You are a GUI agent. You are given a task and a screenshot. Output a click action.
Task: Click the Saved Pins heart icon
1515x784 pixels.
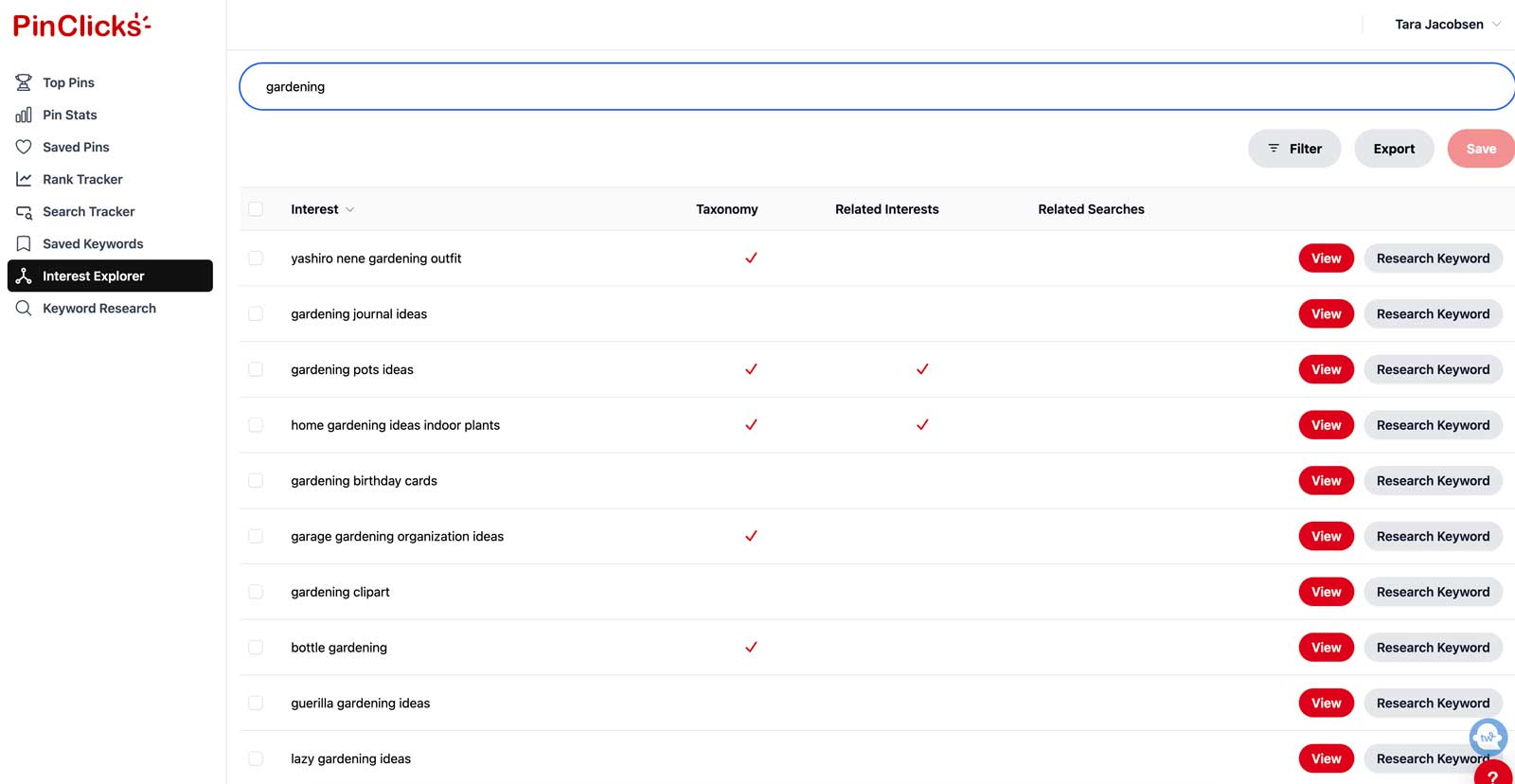pos(24,147)
